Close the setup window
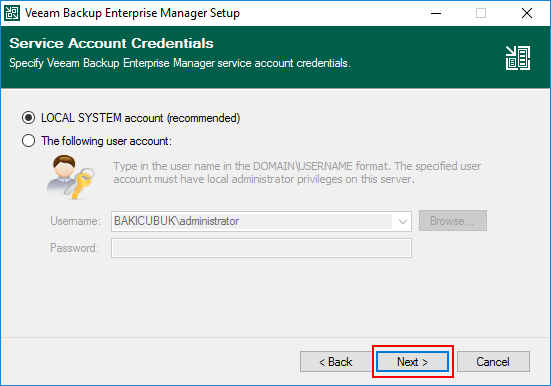This screenshot has width=551, height=386. point(527,13)
